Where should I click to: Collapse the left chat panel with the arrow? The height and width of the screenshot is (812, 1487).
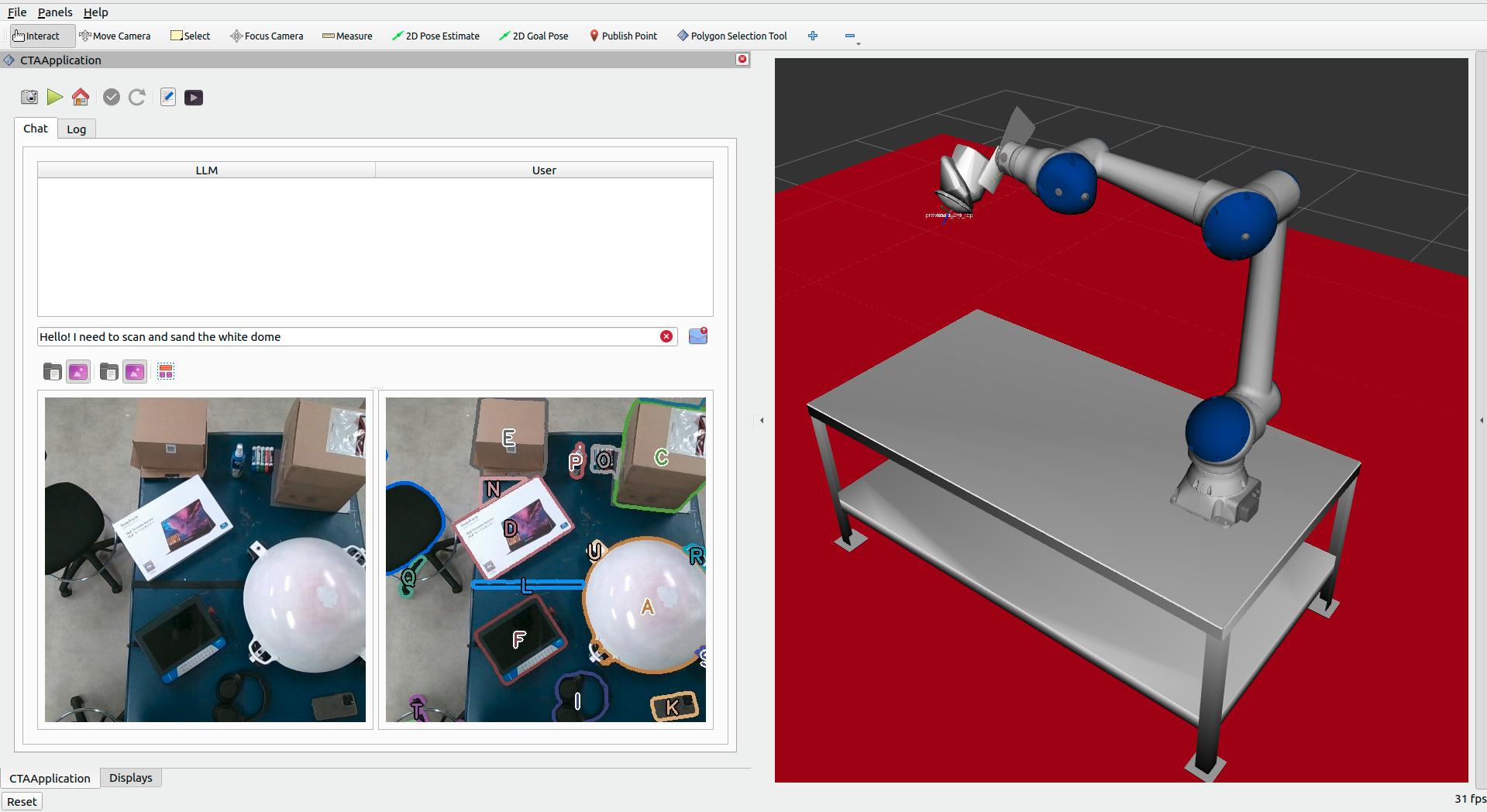click(762, 419)
